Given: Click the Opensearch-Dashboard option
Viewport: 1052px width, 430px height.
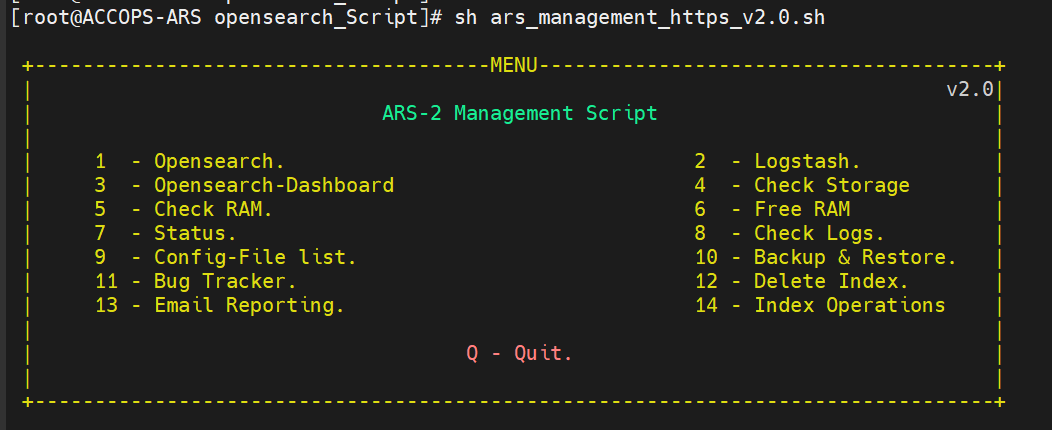Looking at the screenshot, I should point(273,185).
